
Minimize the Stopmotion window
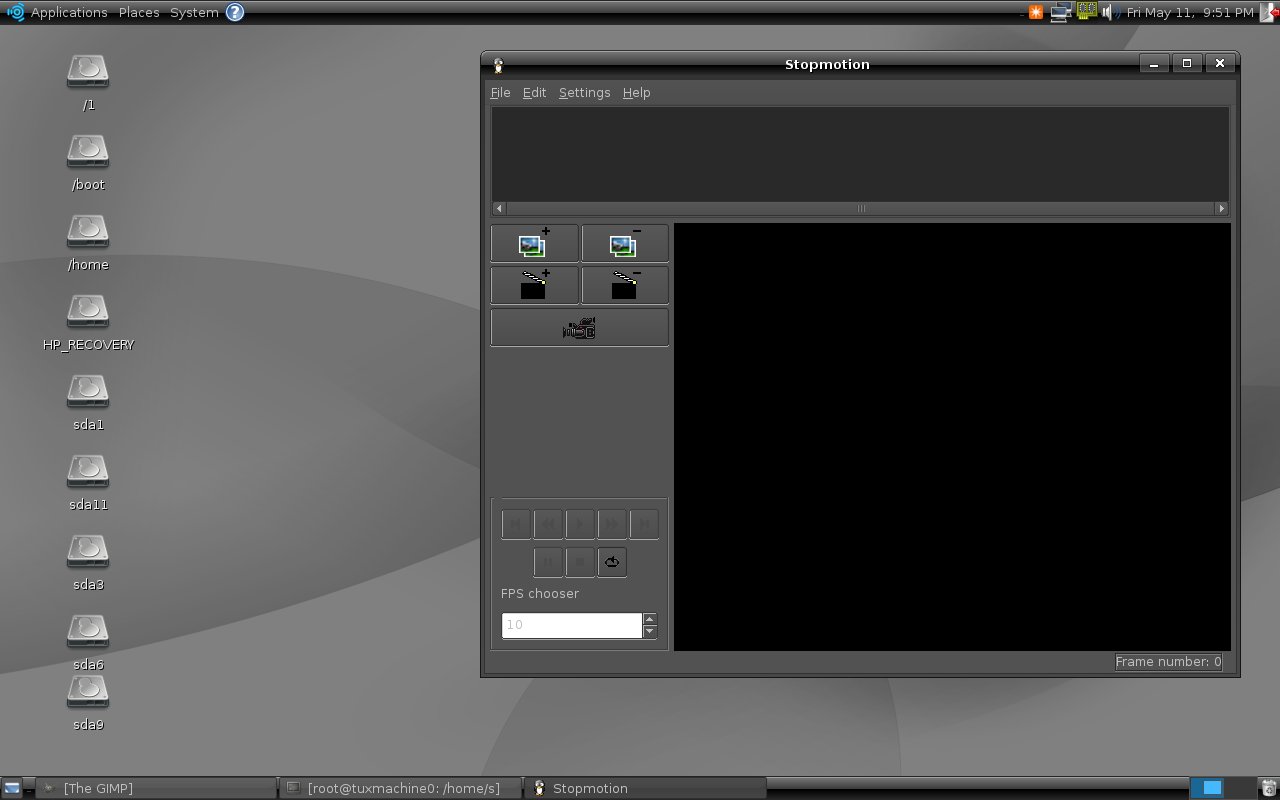pyautogui.click(x=1154, y=64)
